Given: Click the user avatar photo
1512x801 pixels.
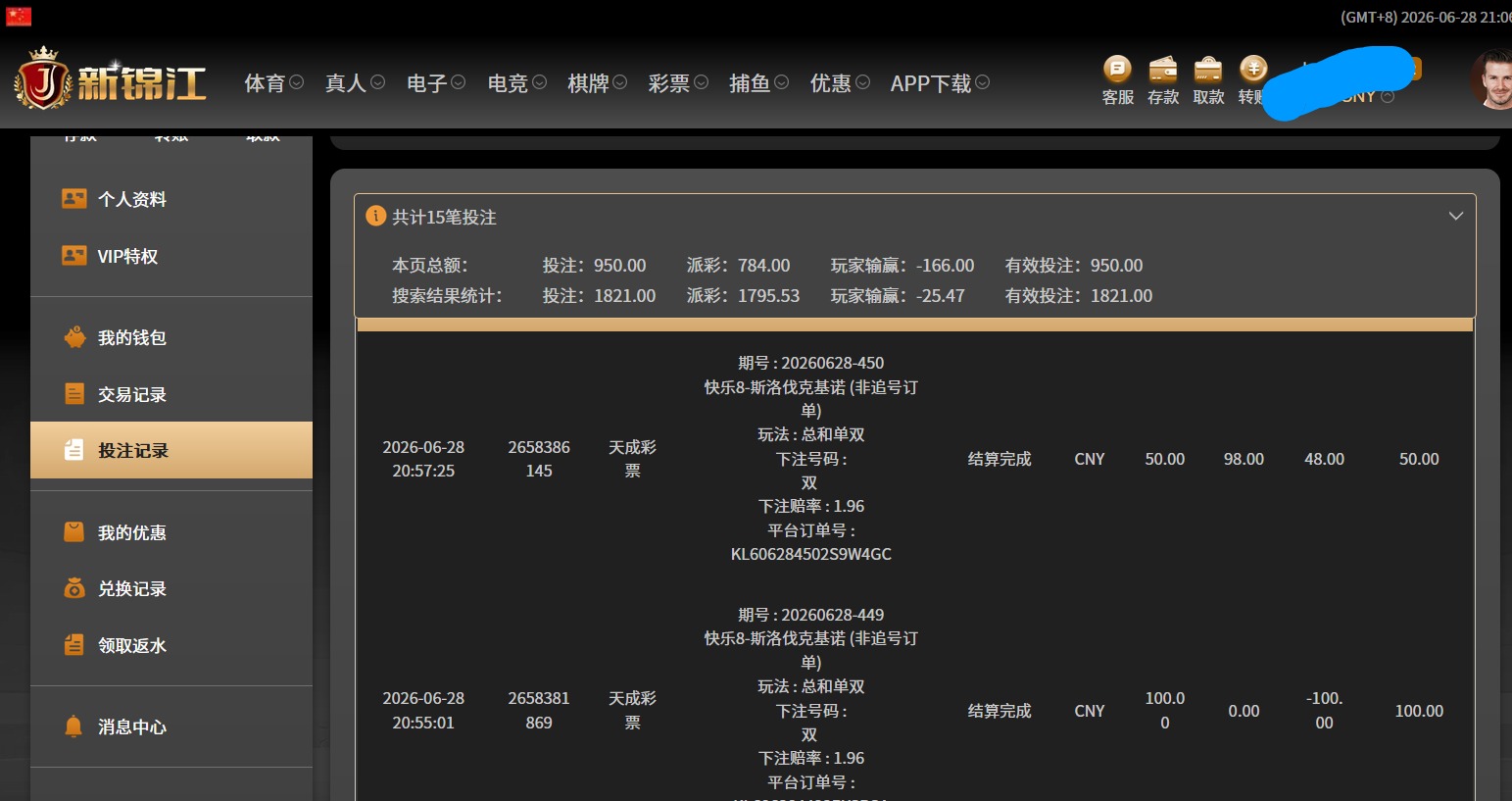Looking at the screenshot, I should [x=1490, y=80].
